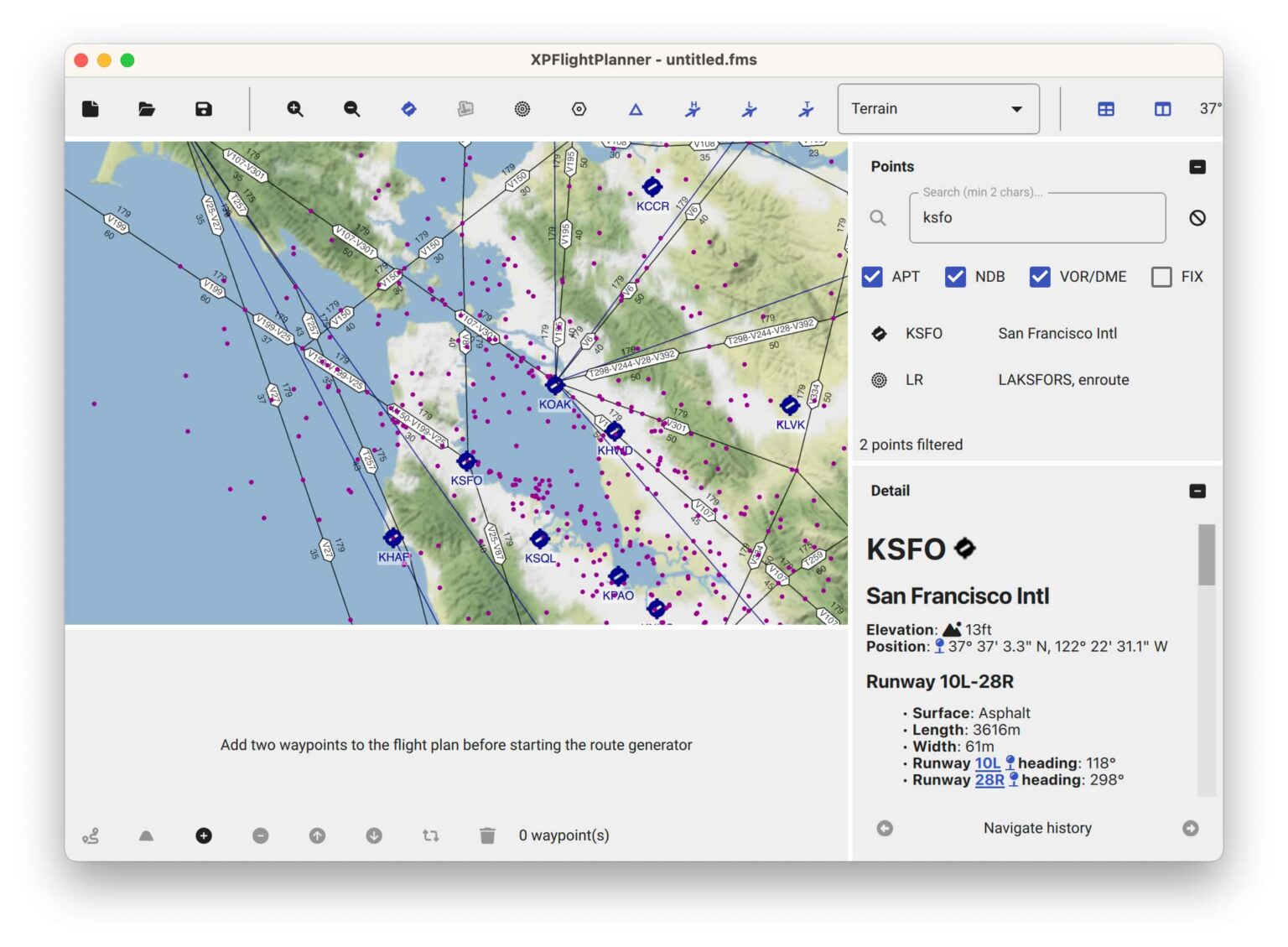Switch to the split column layout icon
This screenshot has width=1288, height=947.
click(x=1162, y=109)
